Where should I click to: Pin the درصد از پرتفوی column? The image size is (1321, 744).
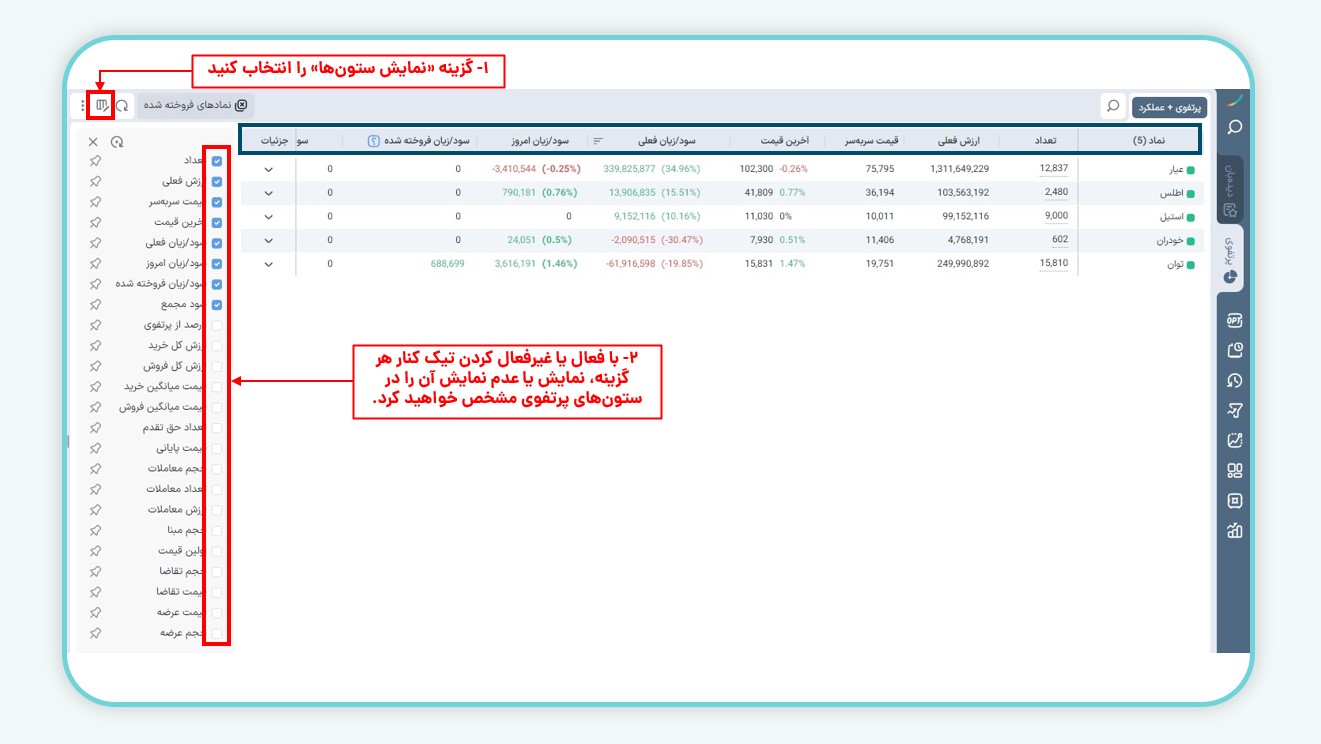[95, 325]
